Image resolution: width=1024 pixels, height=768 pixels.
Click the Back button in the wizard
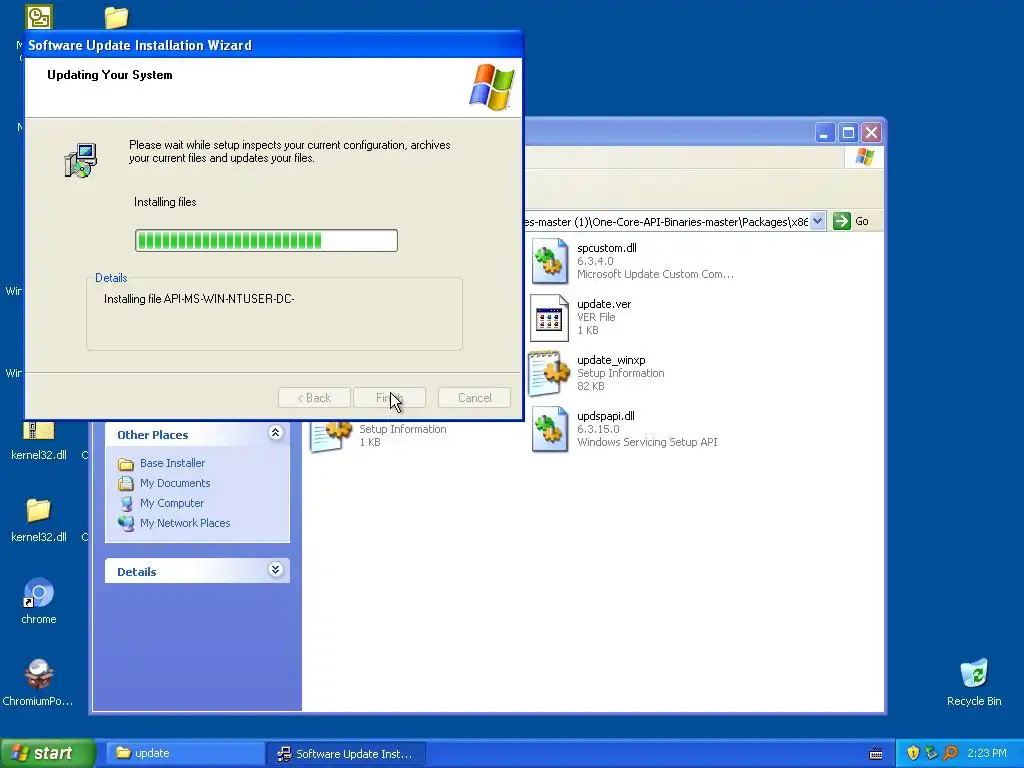pos(314,398)
